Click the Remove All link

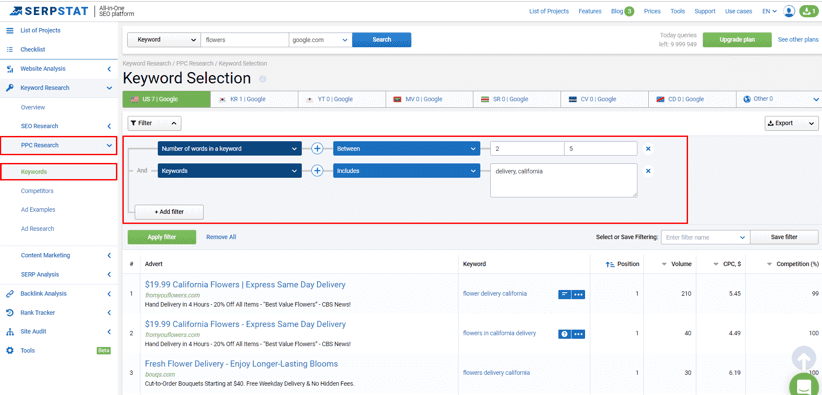coord(221,237)
